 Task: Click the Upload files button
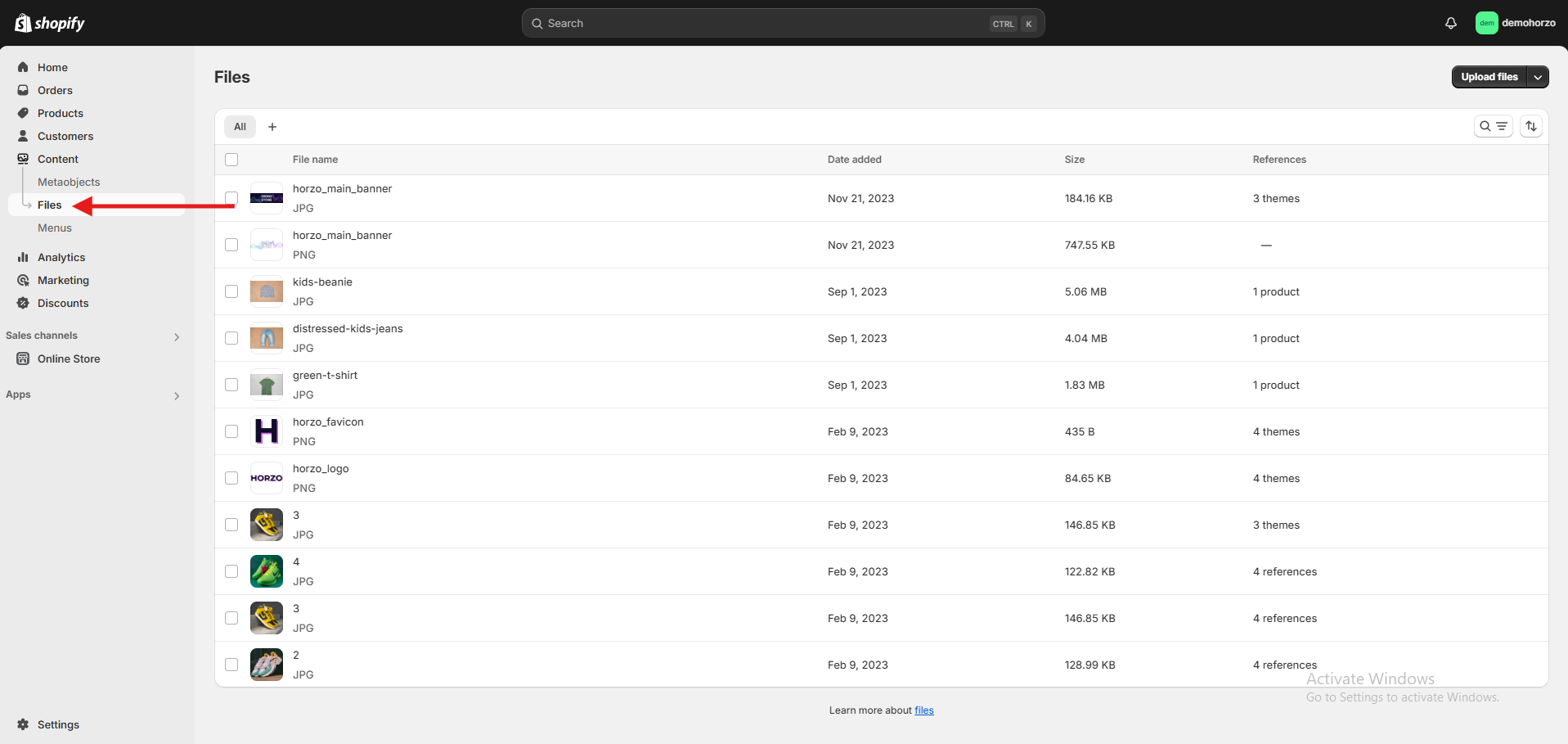click(1489, 77)
